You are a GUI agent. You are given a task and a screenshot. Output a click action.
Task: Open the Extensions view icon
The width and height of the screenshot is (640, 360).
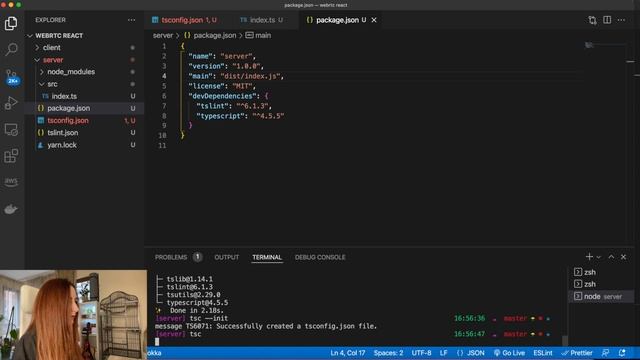11,156
